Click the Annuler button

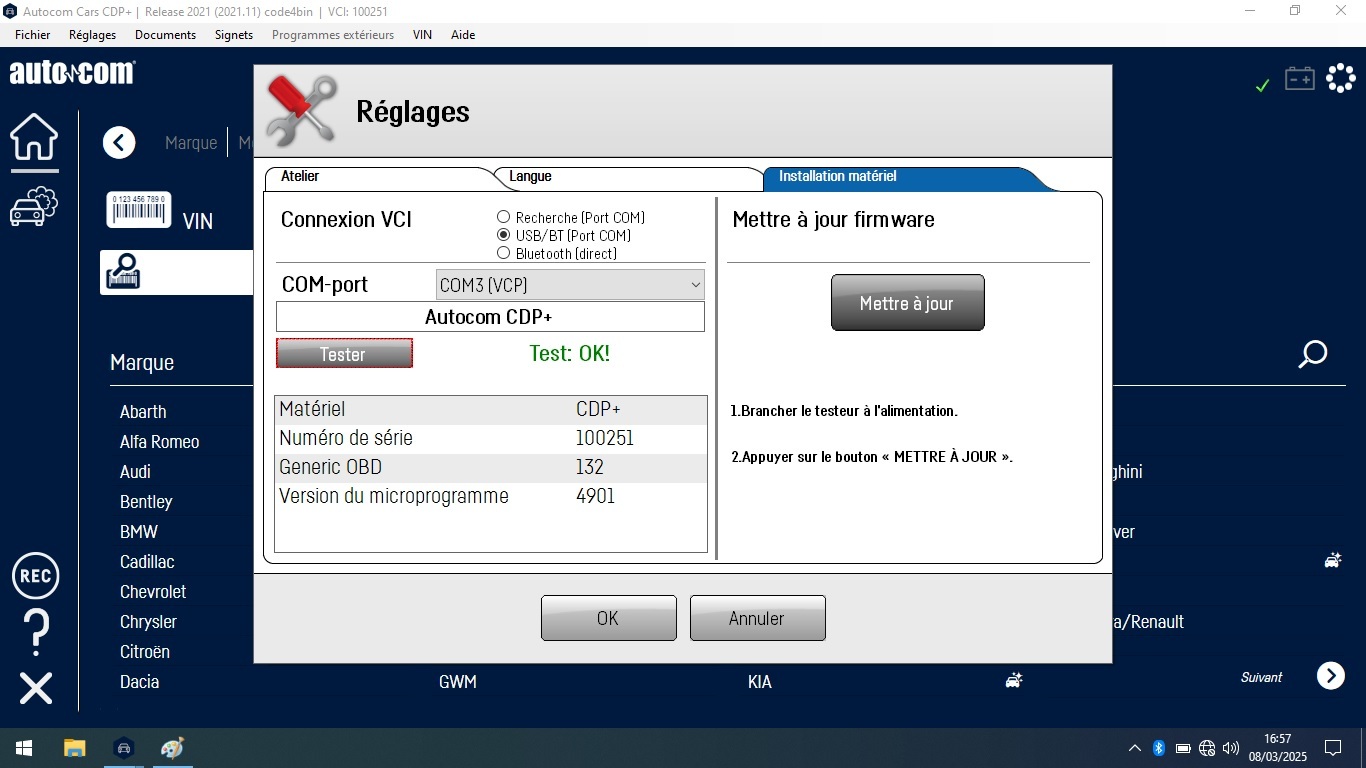pos(757,618)
